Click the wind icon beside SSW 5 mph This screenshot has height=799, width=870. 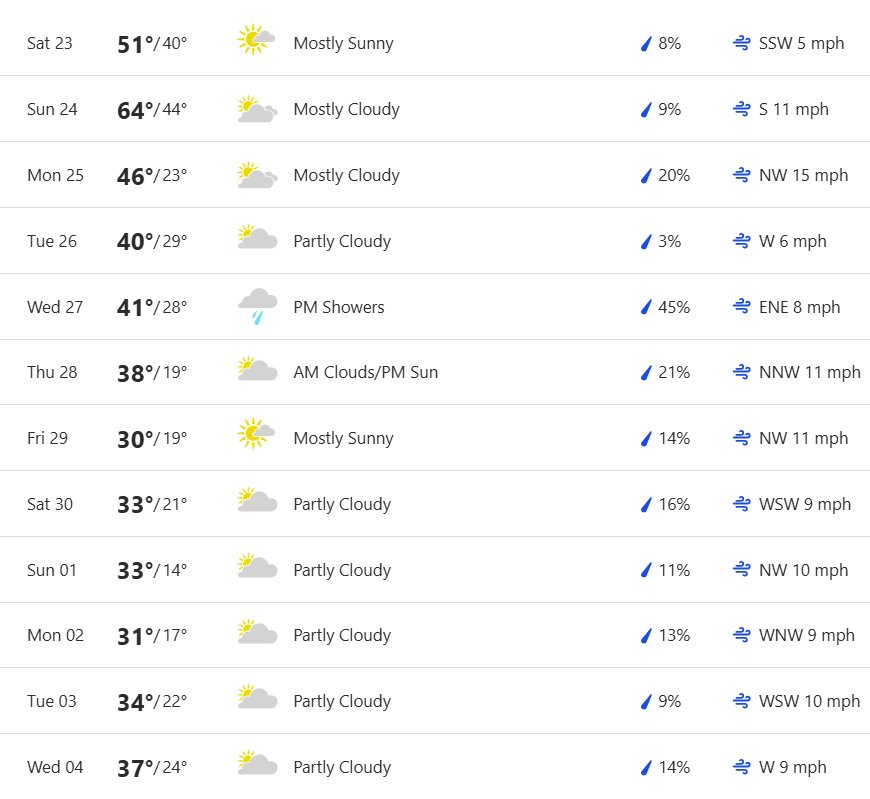pyautogui.click(x=742, y=43)
